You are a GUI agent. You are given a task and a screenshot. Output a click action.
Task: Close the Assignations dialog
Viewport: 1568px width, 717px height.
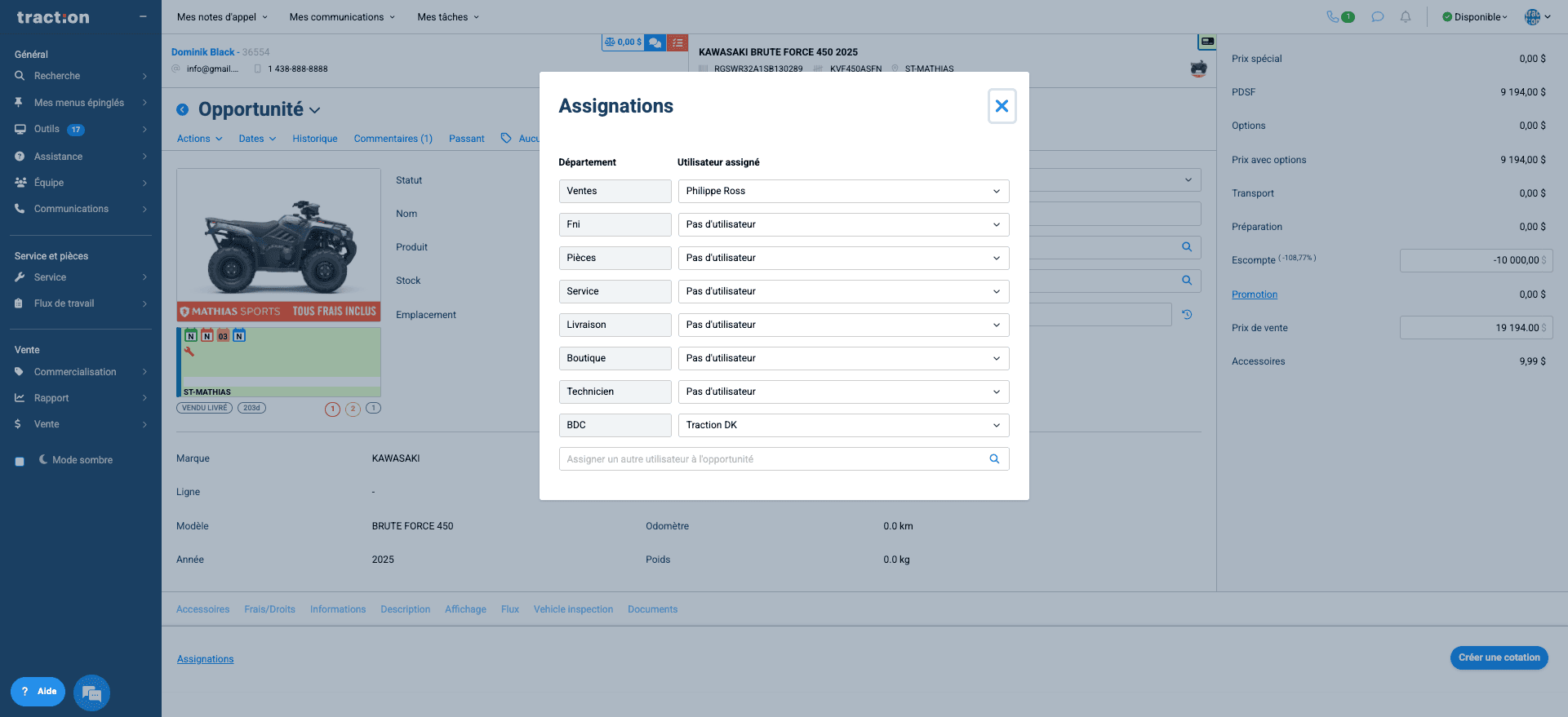click(x=1002, y=106)
